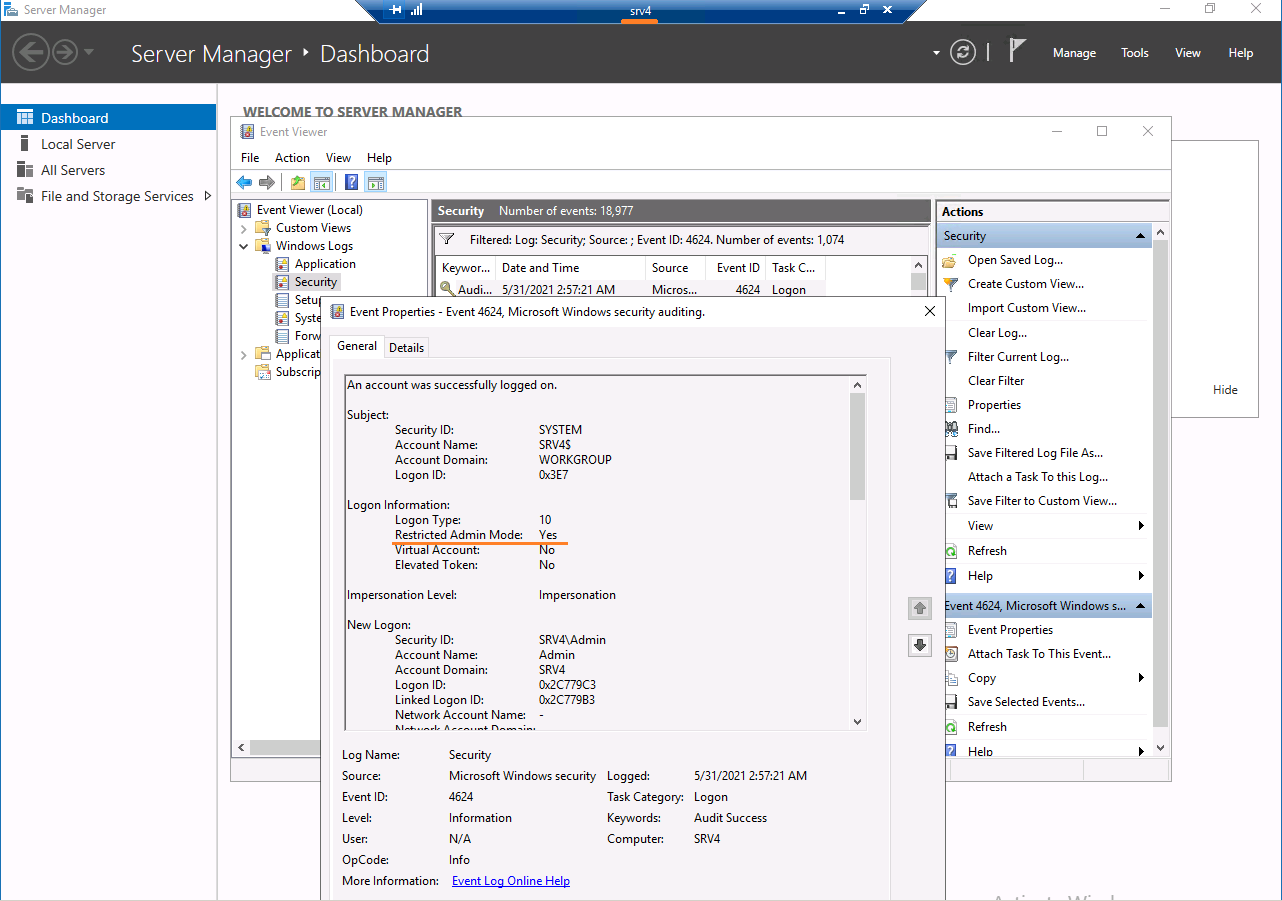Select Security log in the tree
The width and height of the screenshot is (1282, 901).
(316, 282)
